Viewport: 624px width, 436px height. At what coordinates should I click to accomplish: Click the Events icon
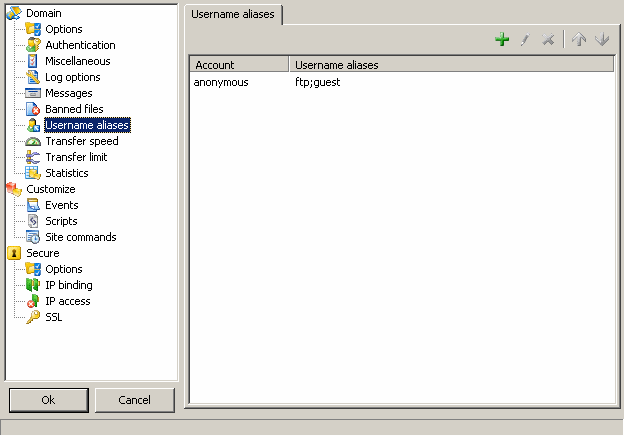click(x=33, y=205)
